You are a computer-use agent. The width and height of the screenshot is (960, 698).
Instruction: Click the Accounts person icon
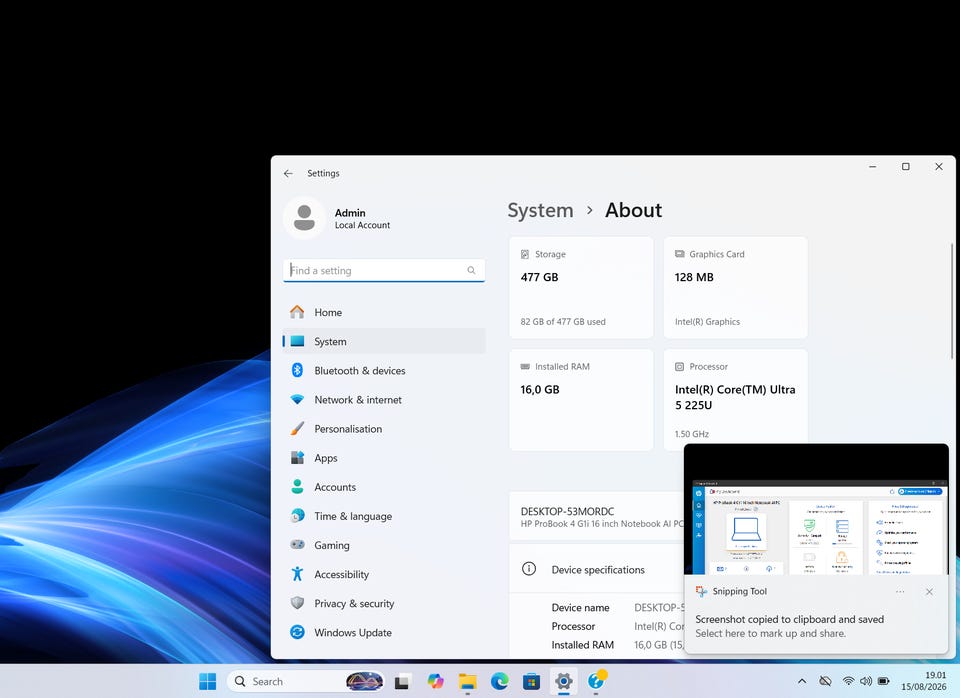(x=298, y=486)
